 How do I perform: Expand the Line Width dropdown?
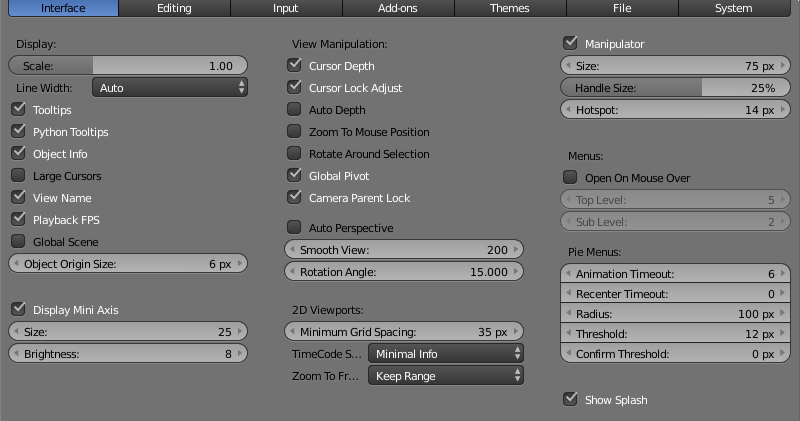pos(170,88)
